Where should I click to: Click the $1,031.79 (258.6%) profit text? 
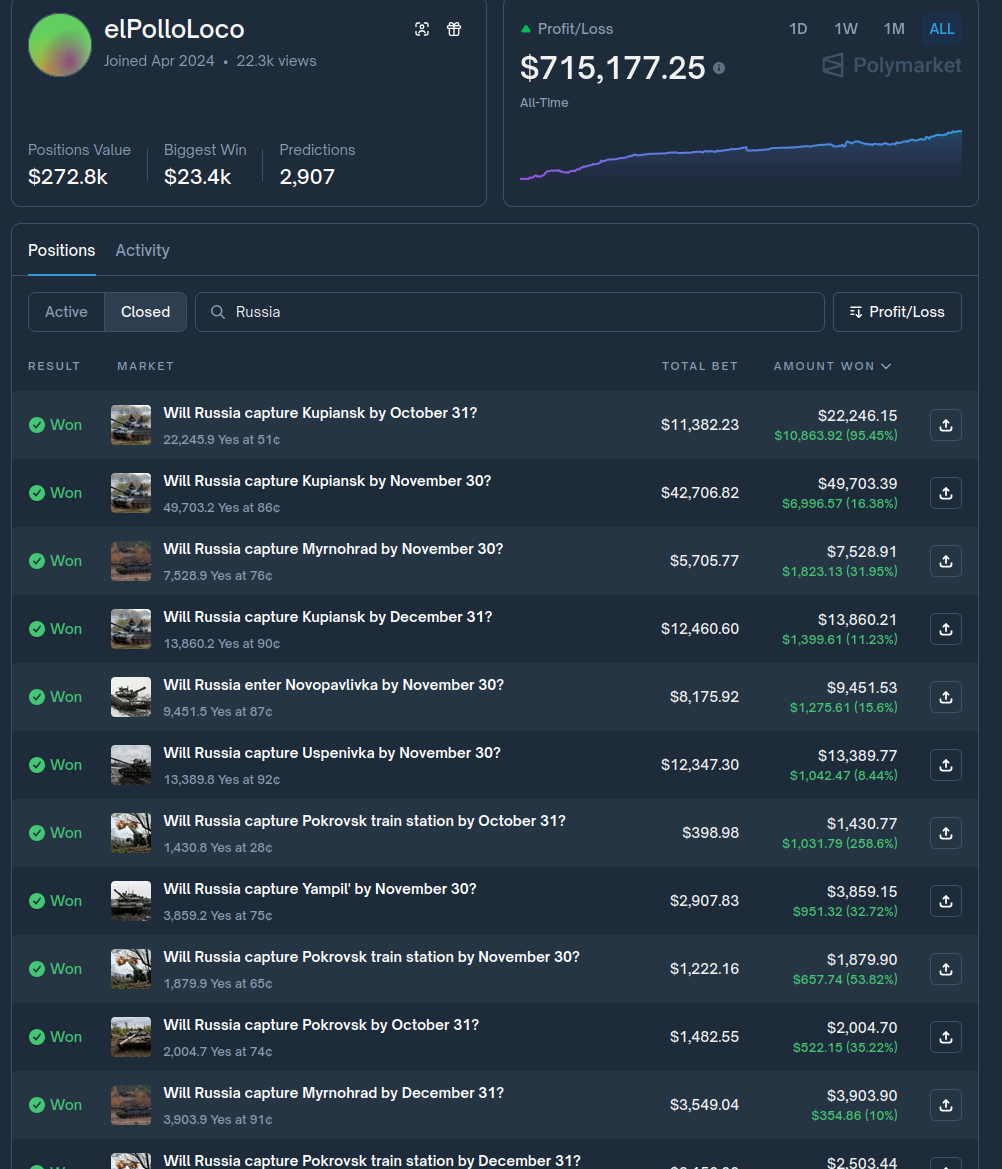[x=839, y=843]
